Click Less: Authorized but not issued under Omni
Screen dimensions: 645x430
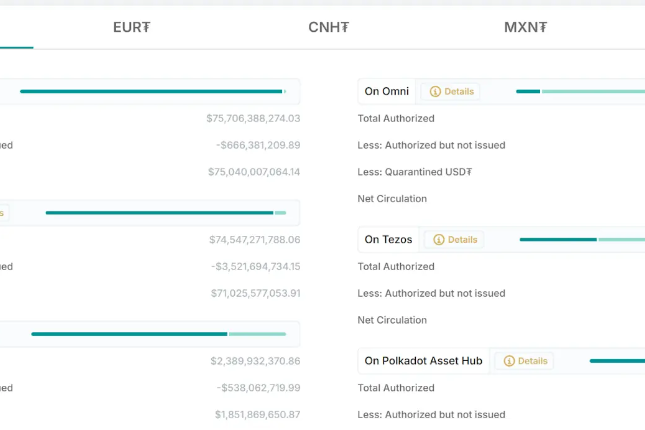432,145
